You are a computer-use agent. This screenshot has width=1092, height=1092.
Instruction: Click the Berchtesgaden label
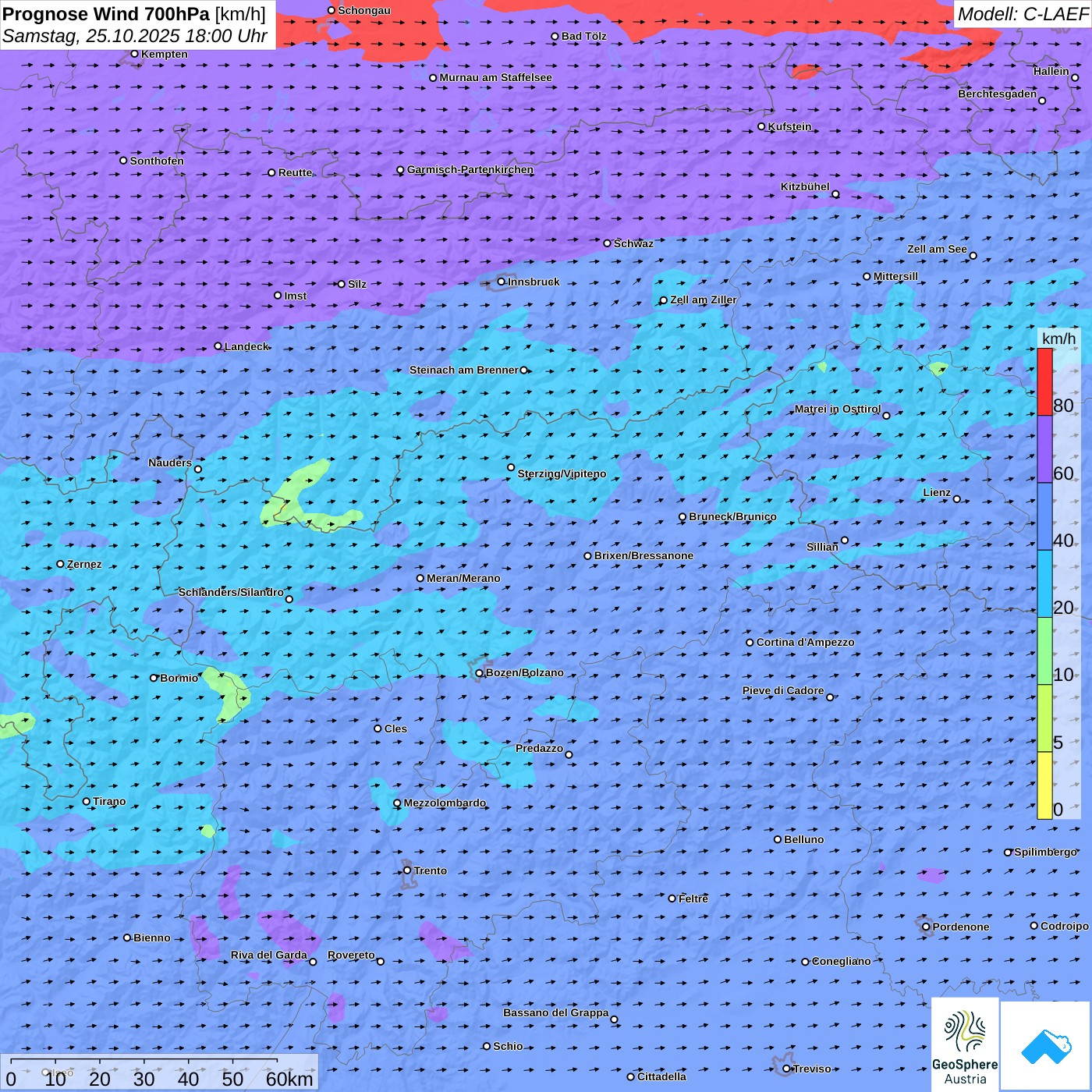(x=997, y=94)
